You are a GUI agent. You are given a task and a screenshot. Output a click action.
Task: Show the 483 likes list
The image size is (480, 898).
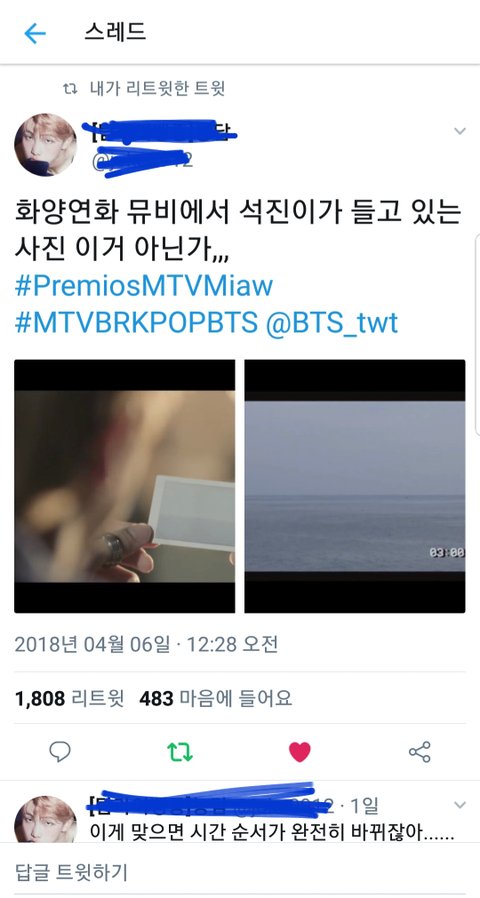tap(215, 698)
